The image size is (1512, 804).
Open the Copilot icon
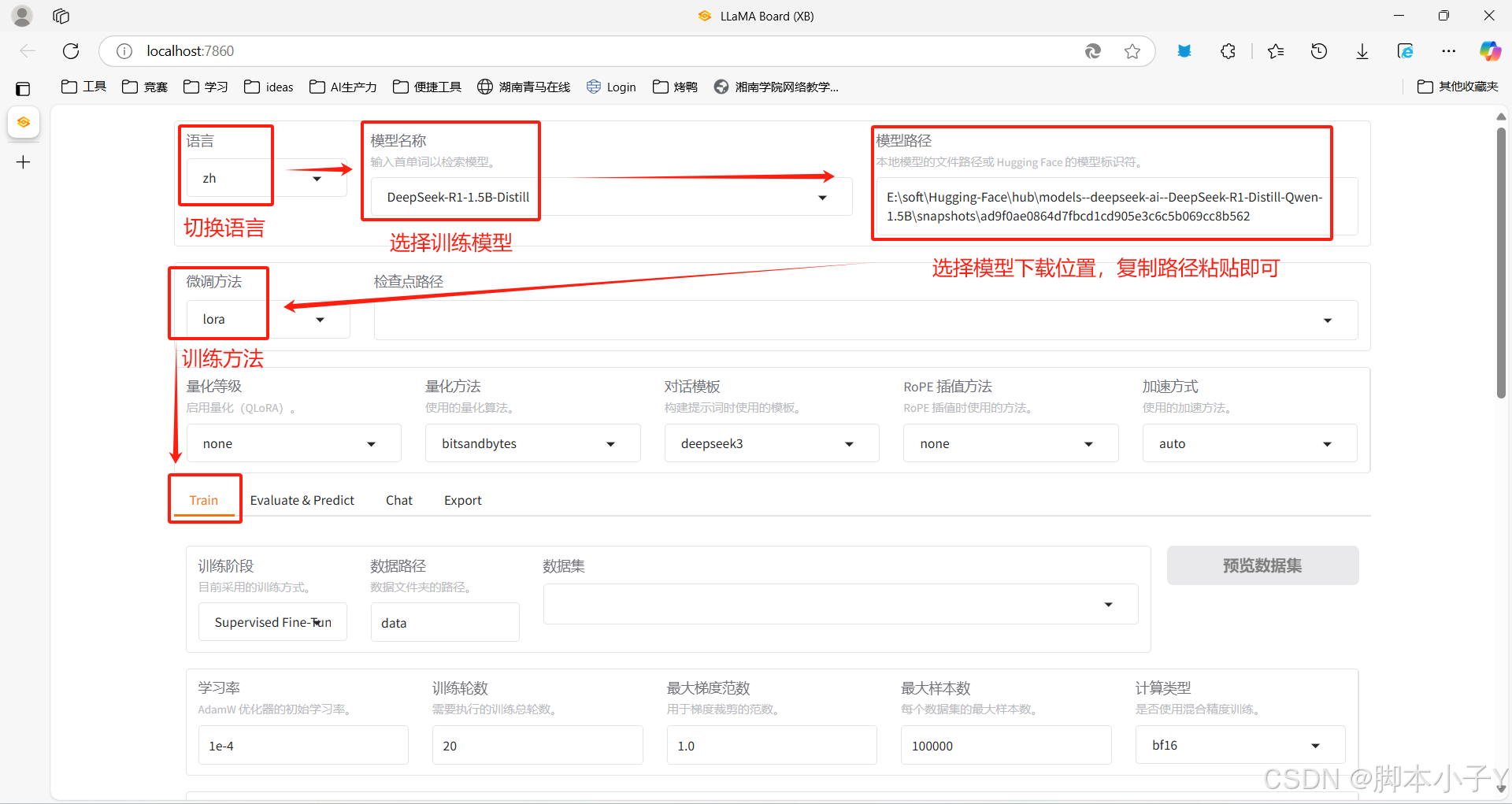[1490, 51]
